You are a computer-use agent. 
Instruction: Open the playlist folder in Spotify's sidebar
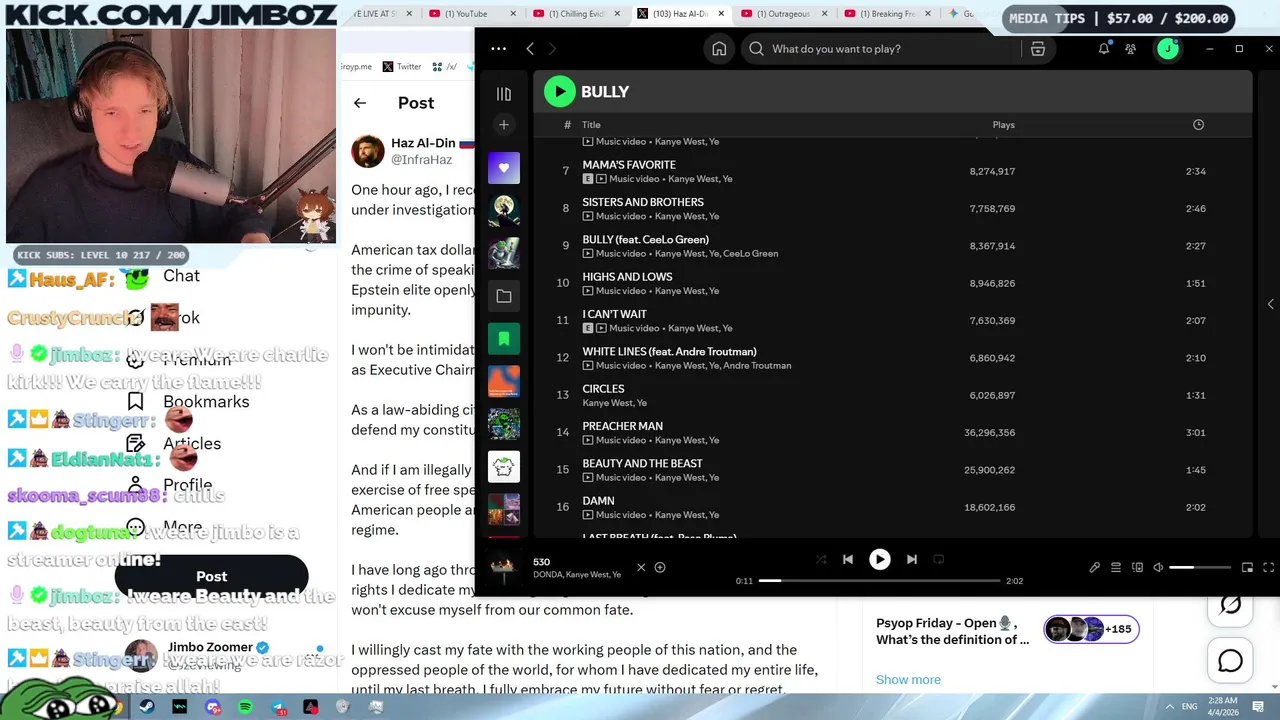tap(504, 296)
